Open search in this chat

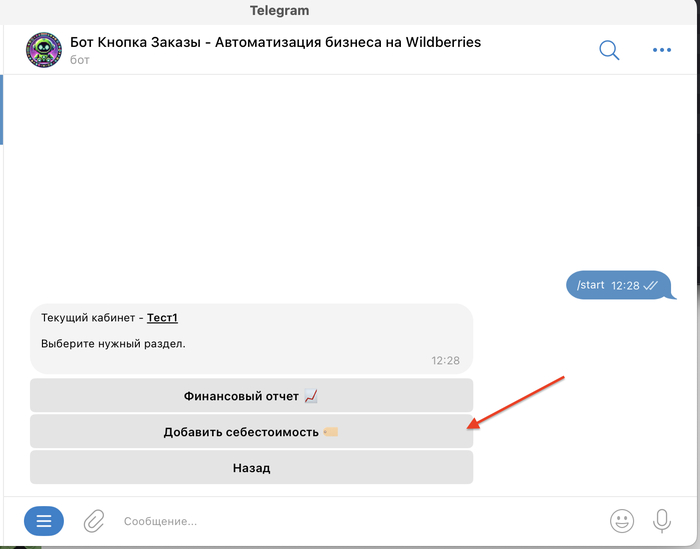point(609,50)
